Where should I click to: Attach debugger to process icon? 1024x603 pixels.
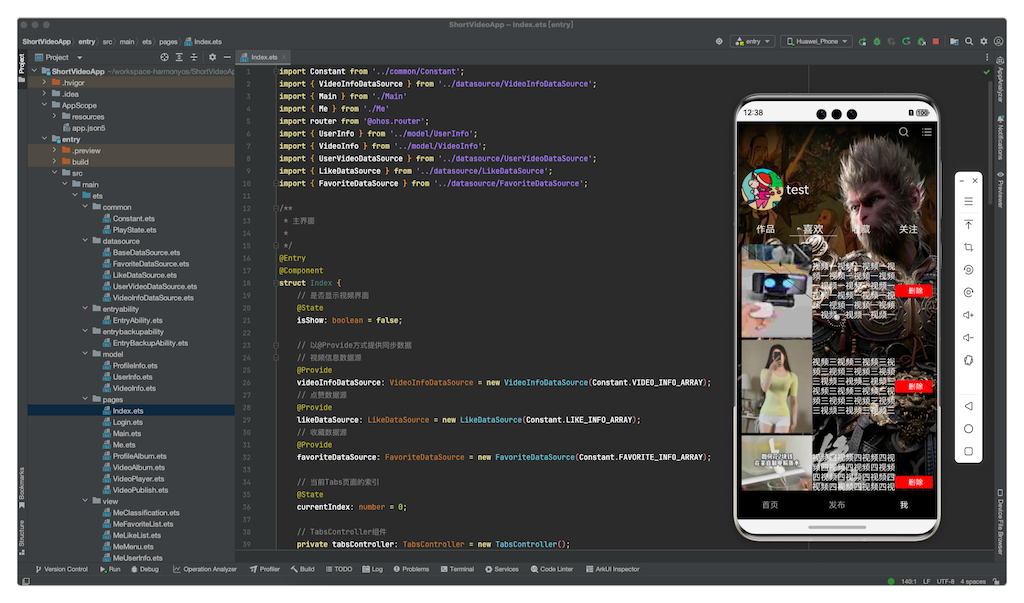pos(921,41)
